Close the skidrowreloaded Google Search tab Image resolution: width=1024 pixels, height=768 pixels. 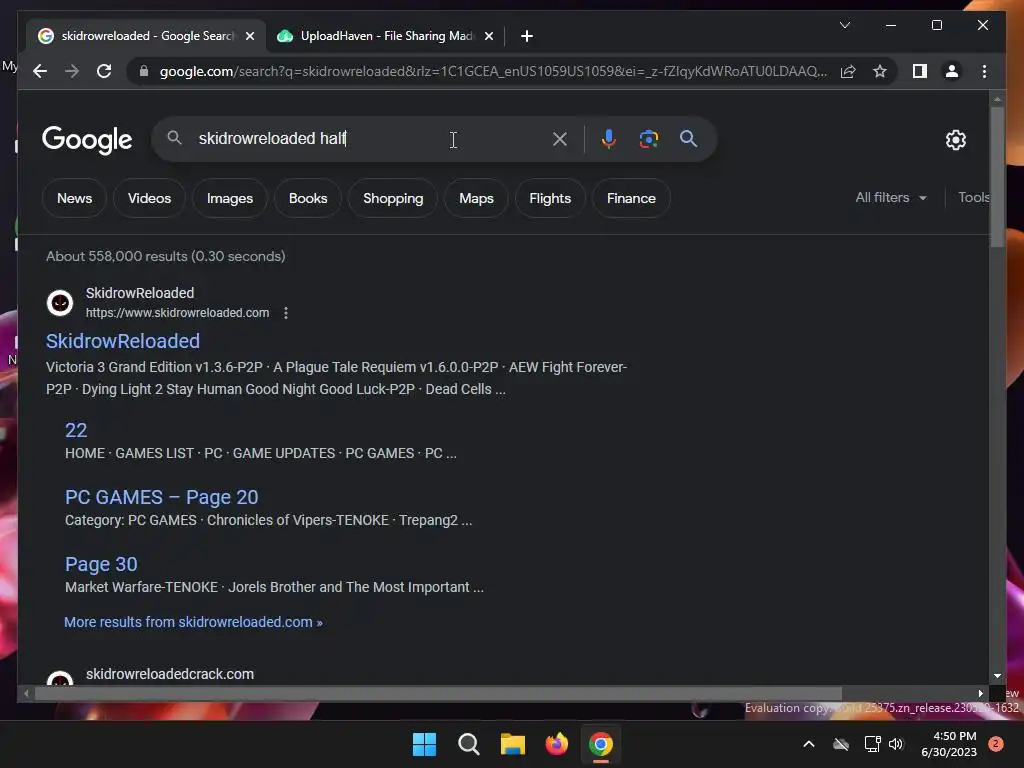pos(249,36)
